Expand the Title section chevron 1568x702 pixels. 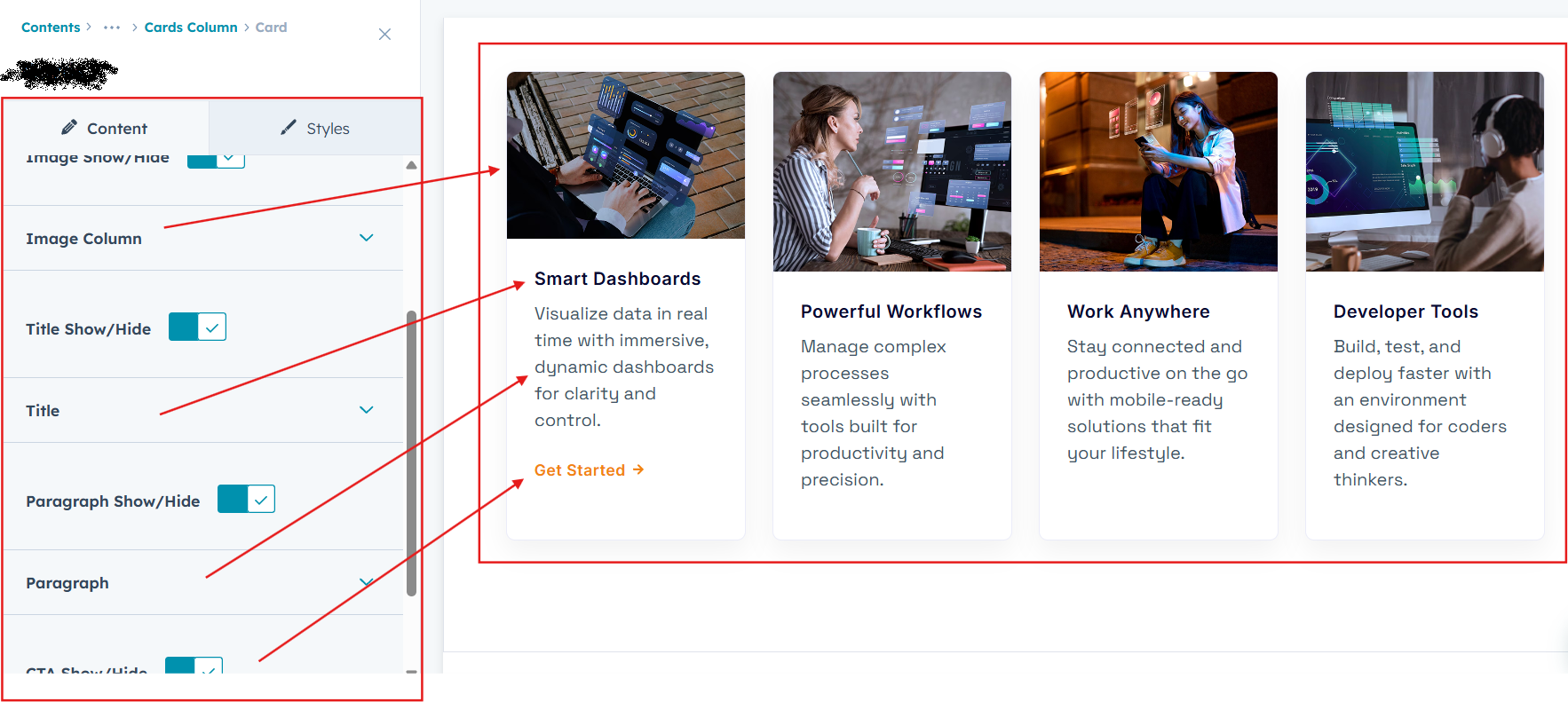(x=366, y=410)
